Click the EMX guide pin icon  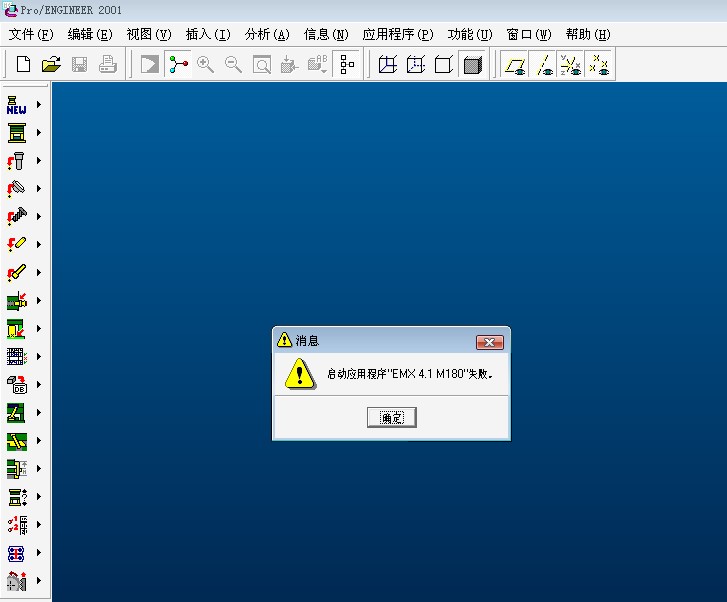tap(17, 161)
